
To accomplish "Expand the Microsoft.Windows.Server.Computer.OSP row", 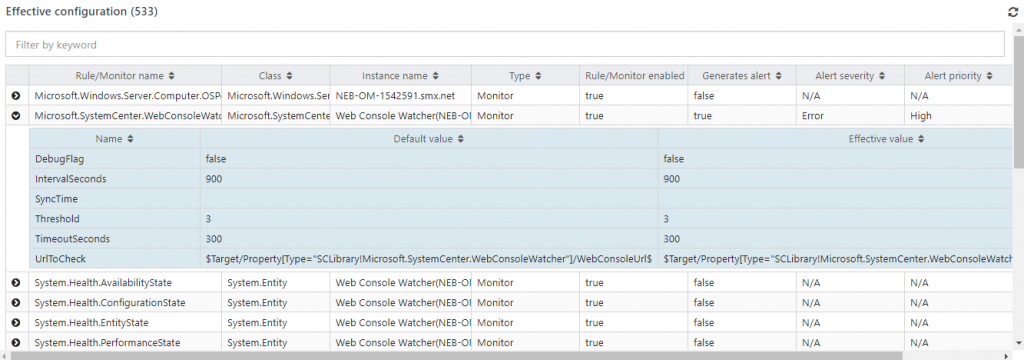I will click(16, 96).
